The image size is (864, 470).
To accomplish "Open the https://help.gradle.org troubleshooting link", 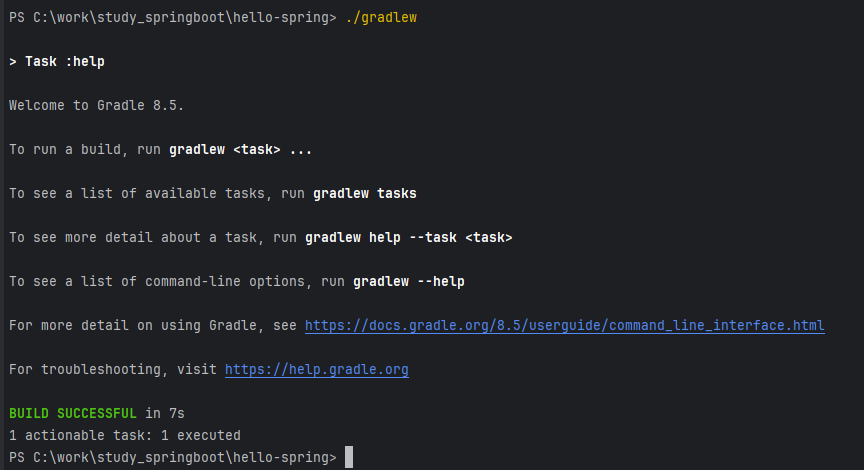I will 317,370.
